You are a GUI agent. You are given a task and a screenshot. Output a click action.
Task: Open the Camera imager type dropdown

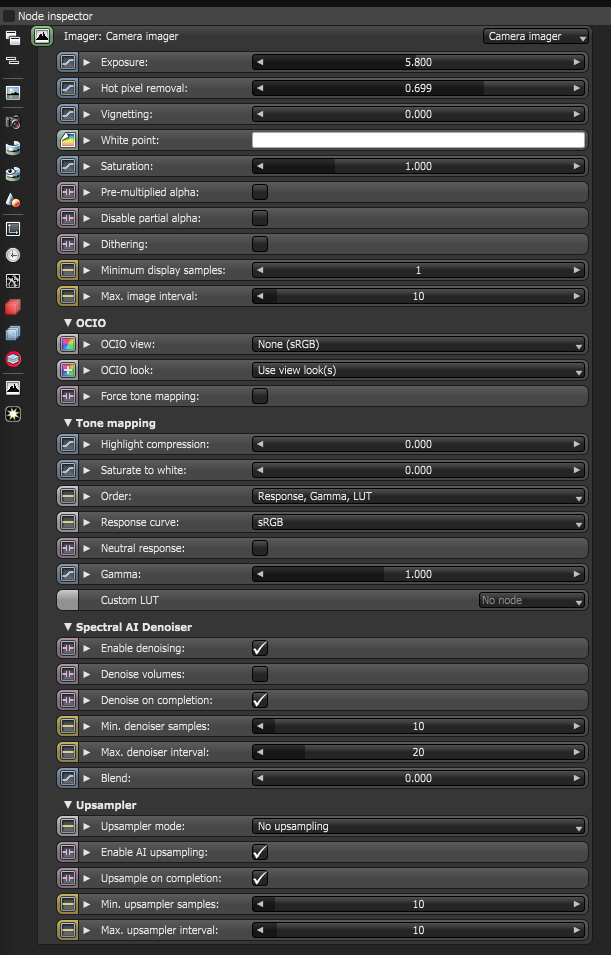pyautogui.click(x=537, y=37)
